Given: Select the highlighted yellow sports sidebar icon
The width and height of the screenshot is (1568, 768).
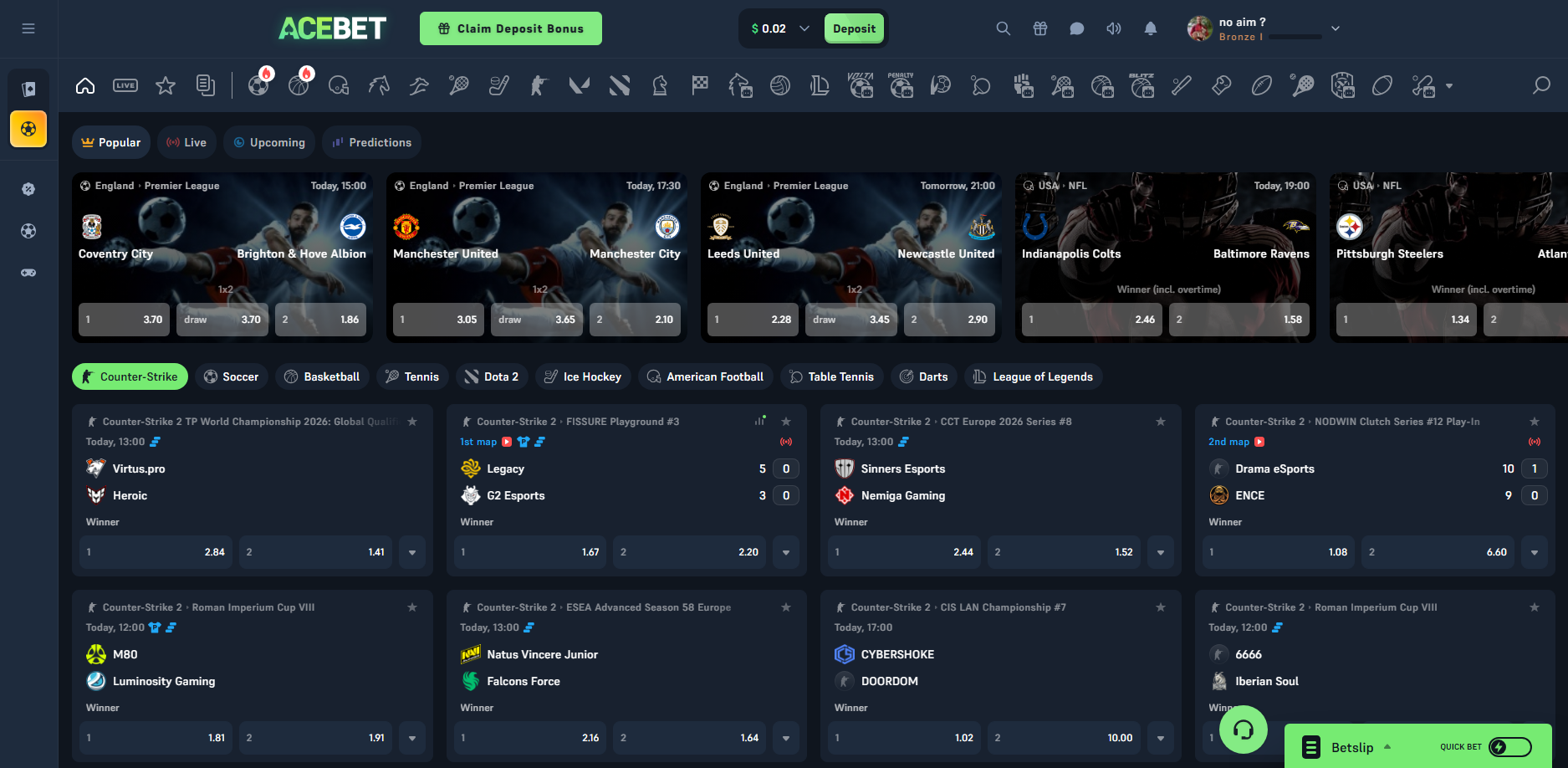Looking at the screenshot, I should (x=28, y=129).
